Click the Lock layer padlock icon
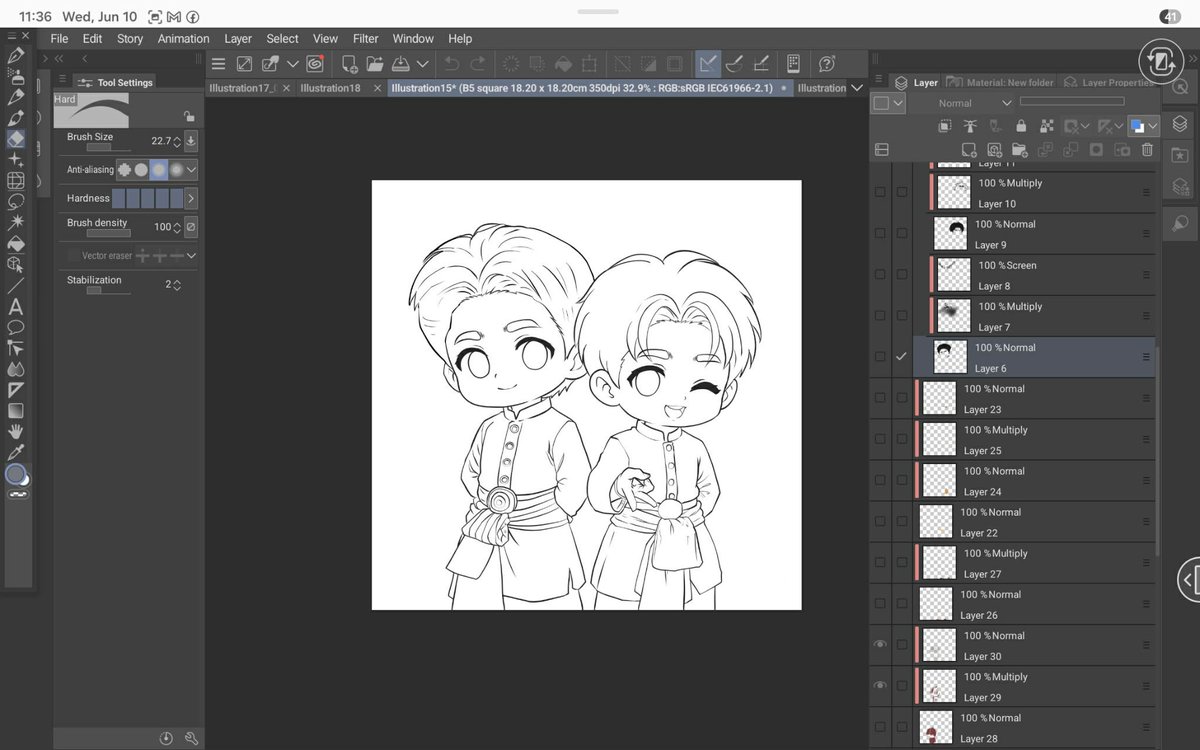1200x750 pixels. pos(1021,126)
